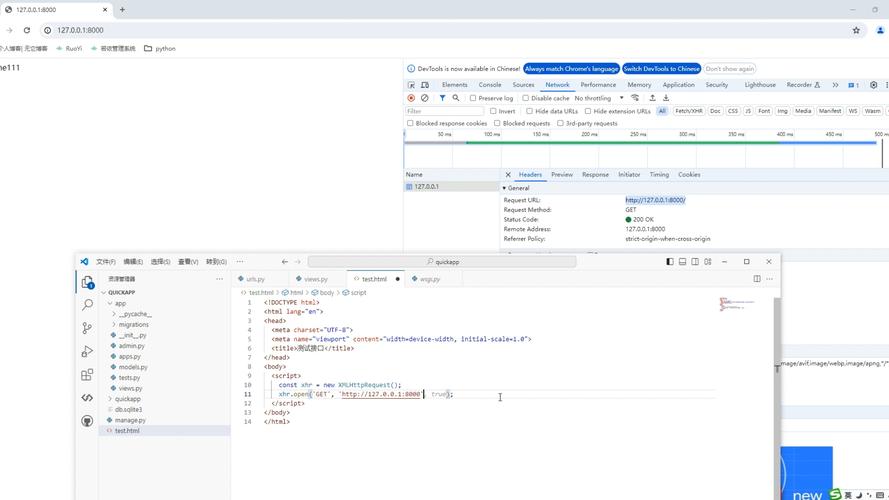Open the VS Code Search view
The image size is (889, 500).
(87, 305)
